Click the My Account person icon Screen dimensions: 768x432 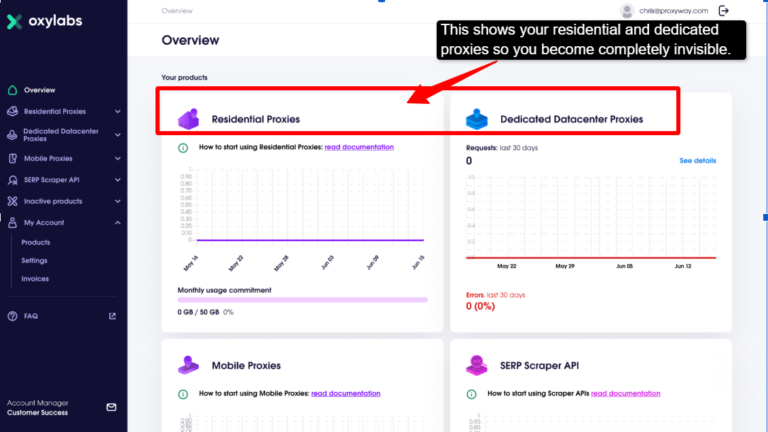[x=12, y=223]
